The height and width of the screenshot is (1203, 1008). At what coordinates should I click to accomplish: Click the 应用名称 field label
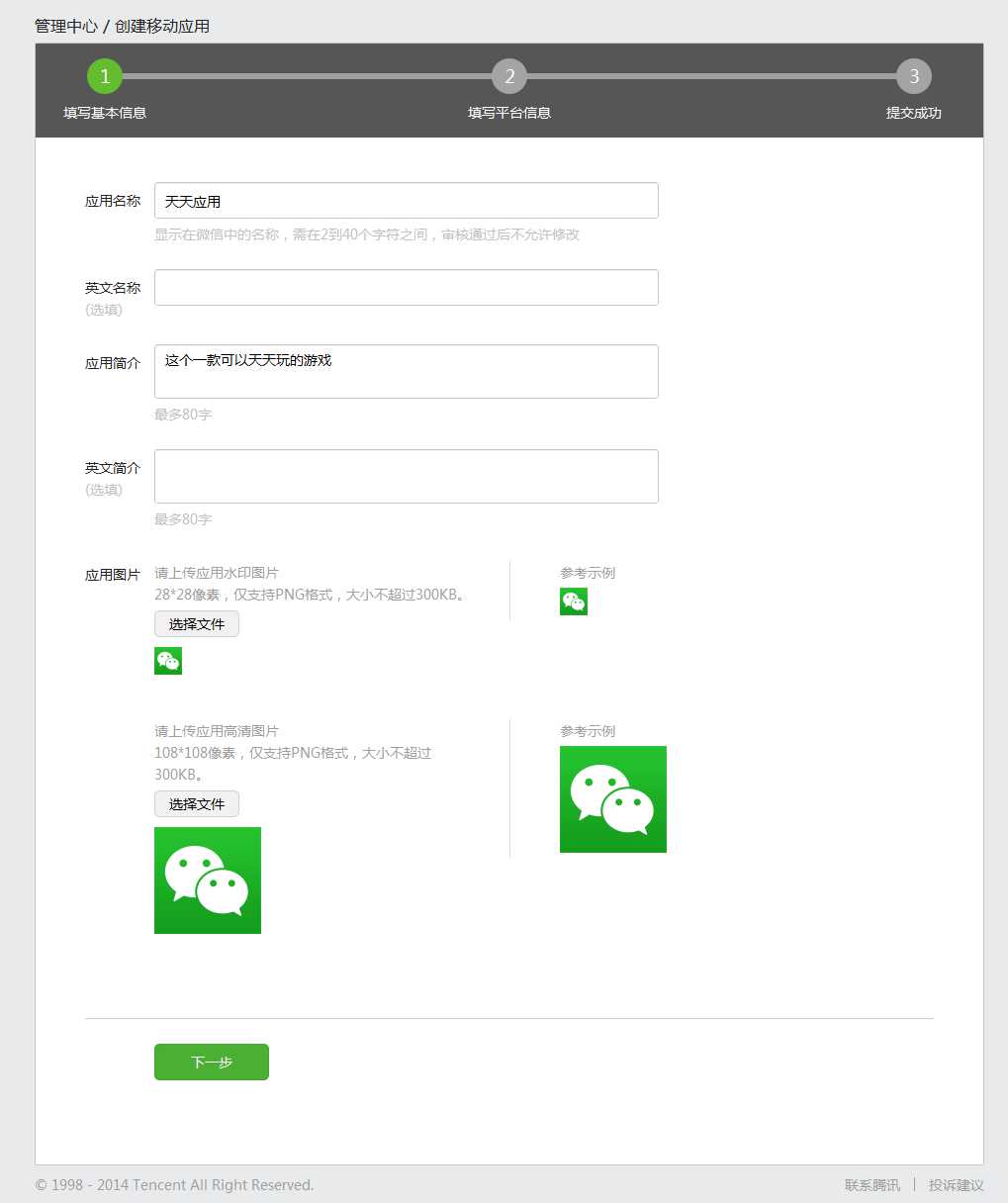point(113,201)
